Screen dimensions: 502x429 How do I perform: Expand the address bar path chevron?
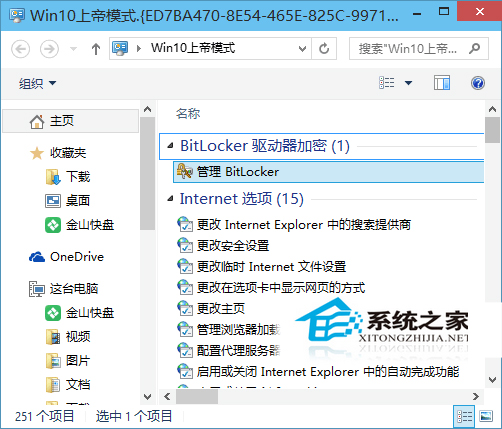[139, 49]
